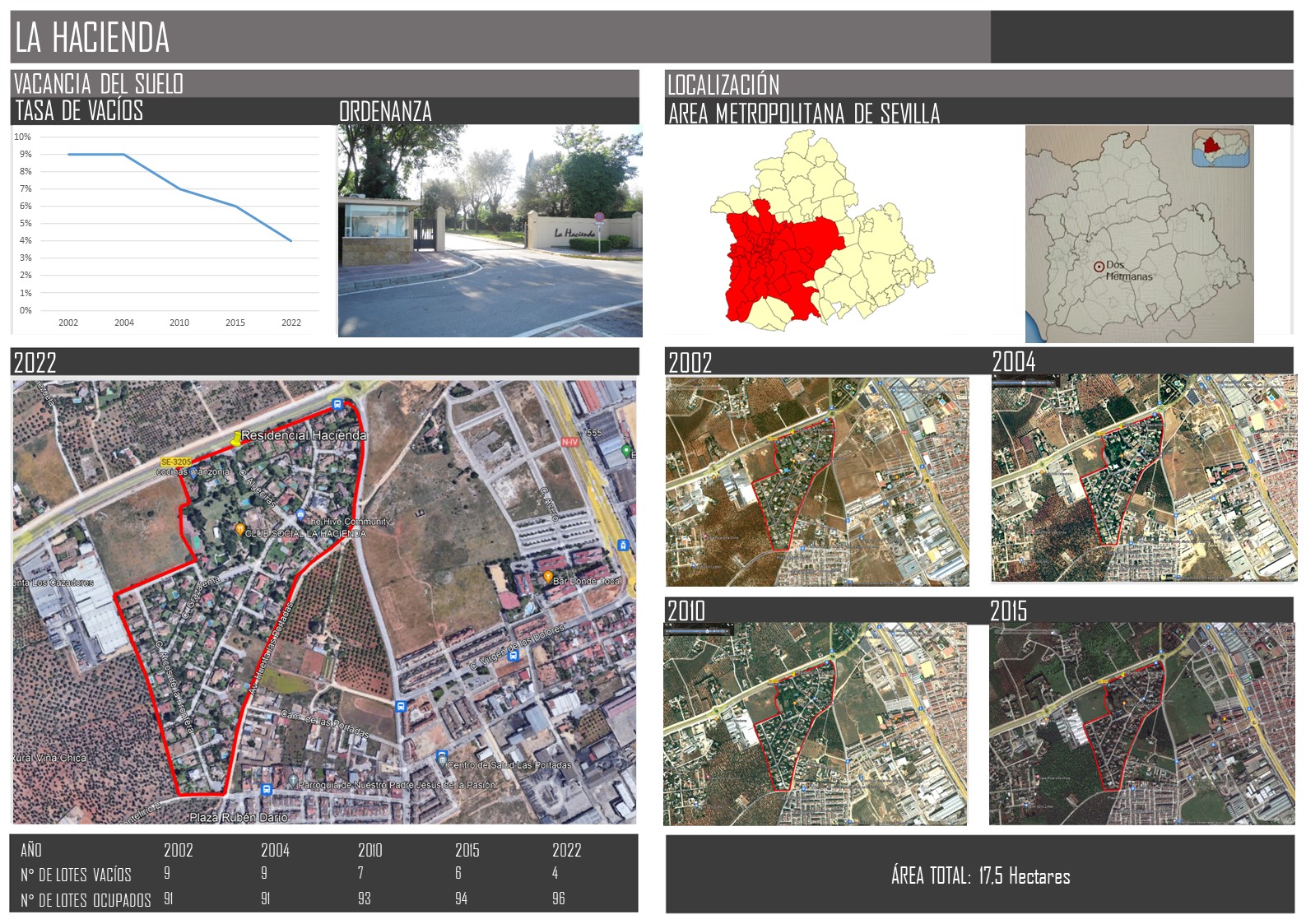Open the 2002 aerial map thumbnail
Viewport: 1306px width, 924px height.
(816, 481)
